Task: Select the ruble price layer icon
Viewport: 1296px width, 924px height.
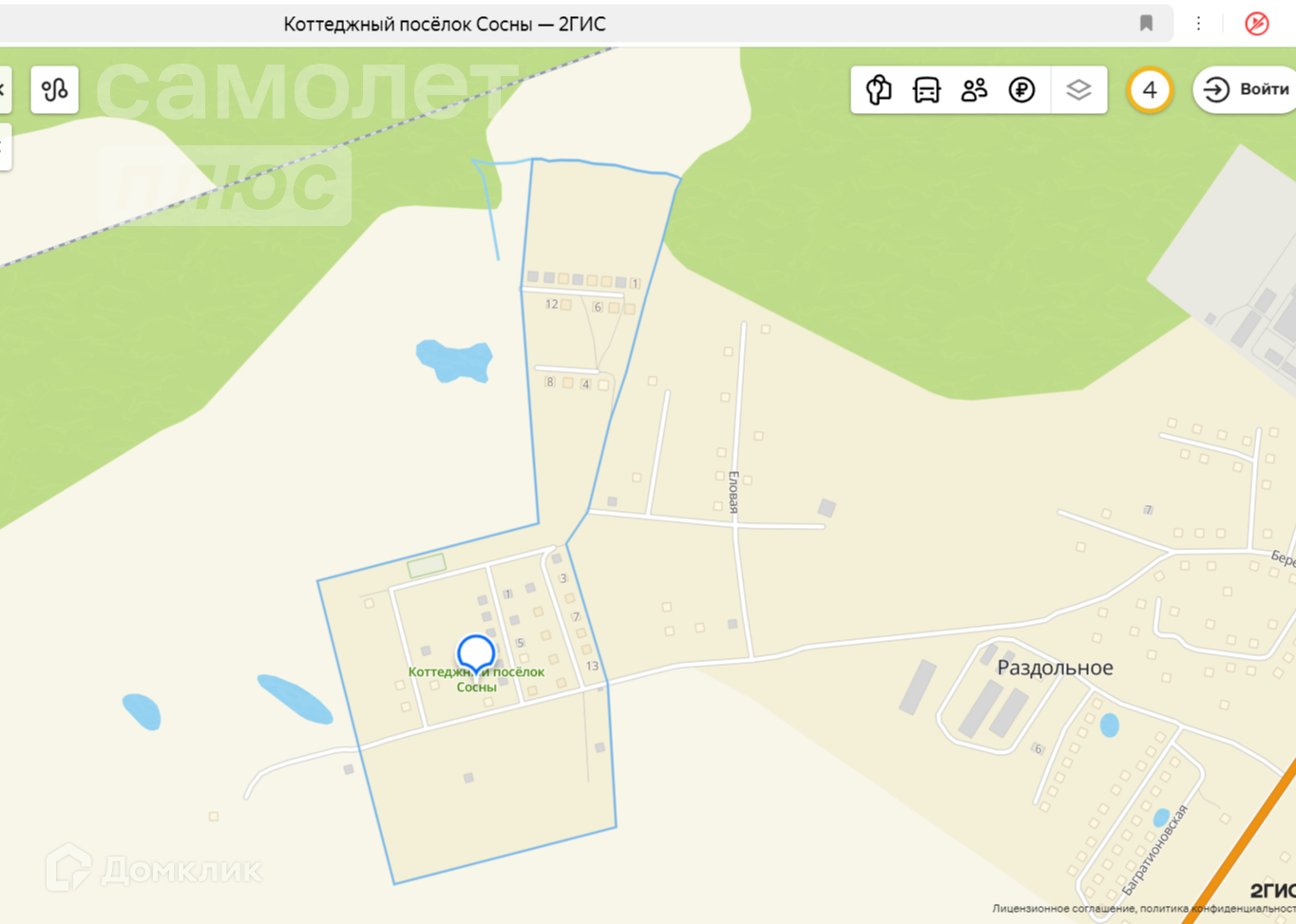Action: coord(1021,90)
